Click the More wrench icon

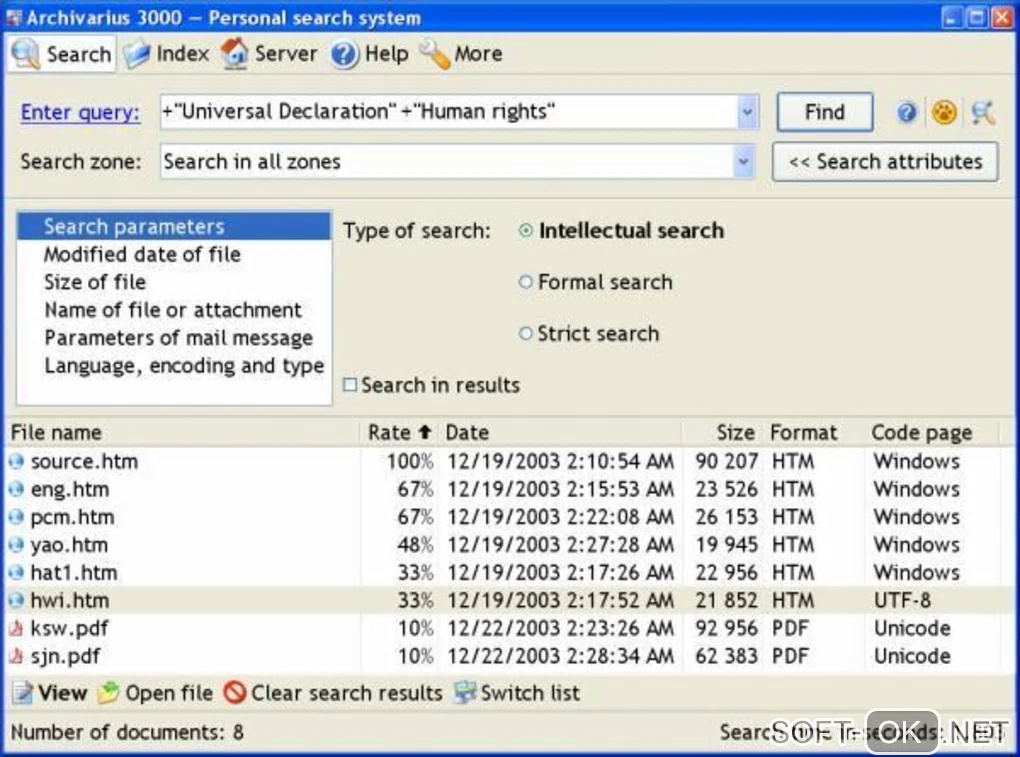[435, 54]
